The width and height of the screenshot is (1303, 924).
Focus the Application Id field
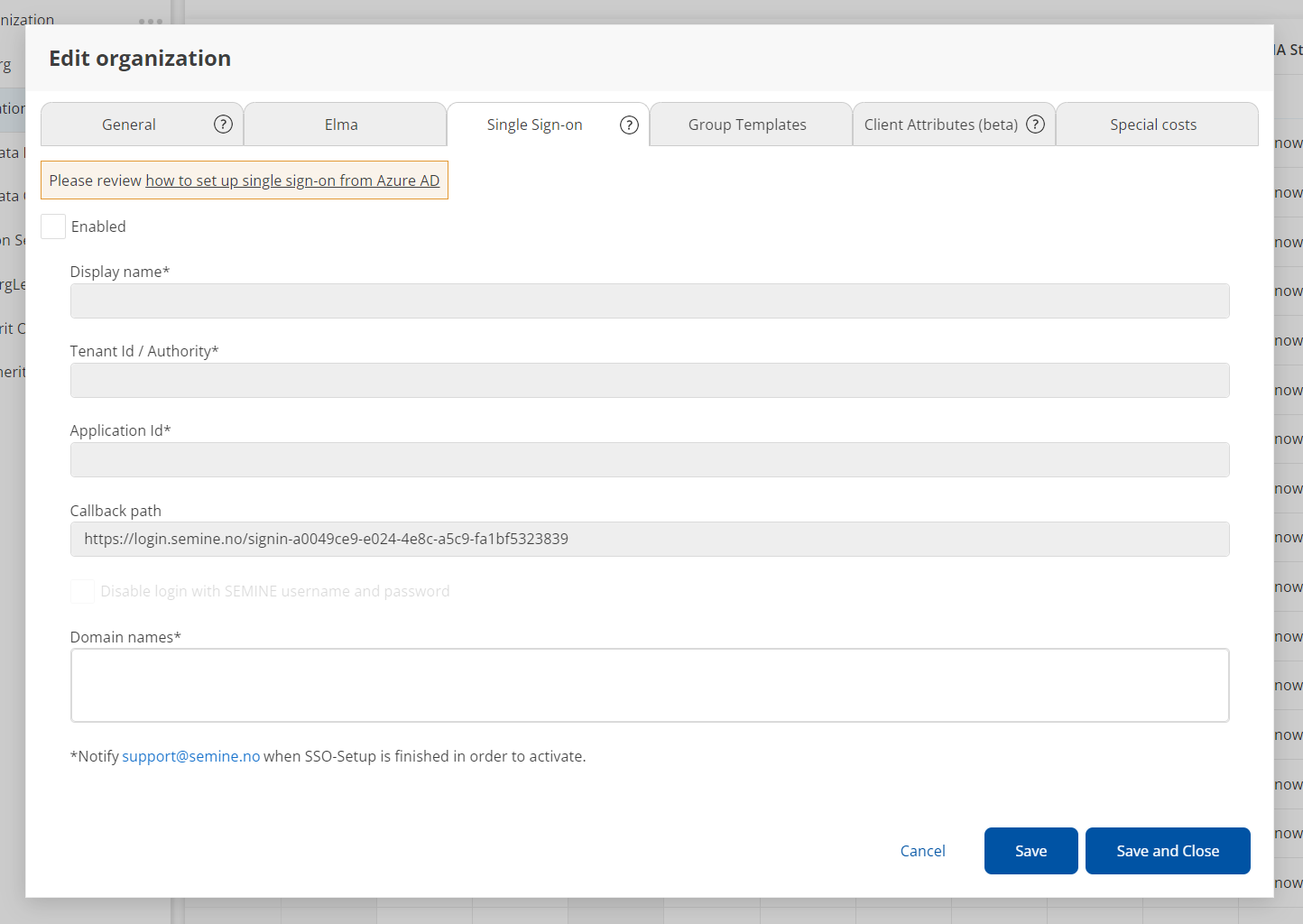click(650, 460)
